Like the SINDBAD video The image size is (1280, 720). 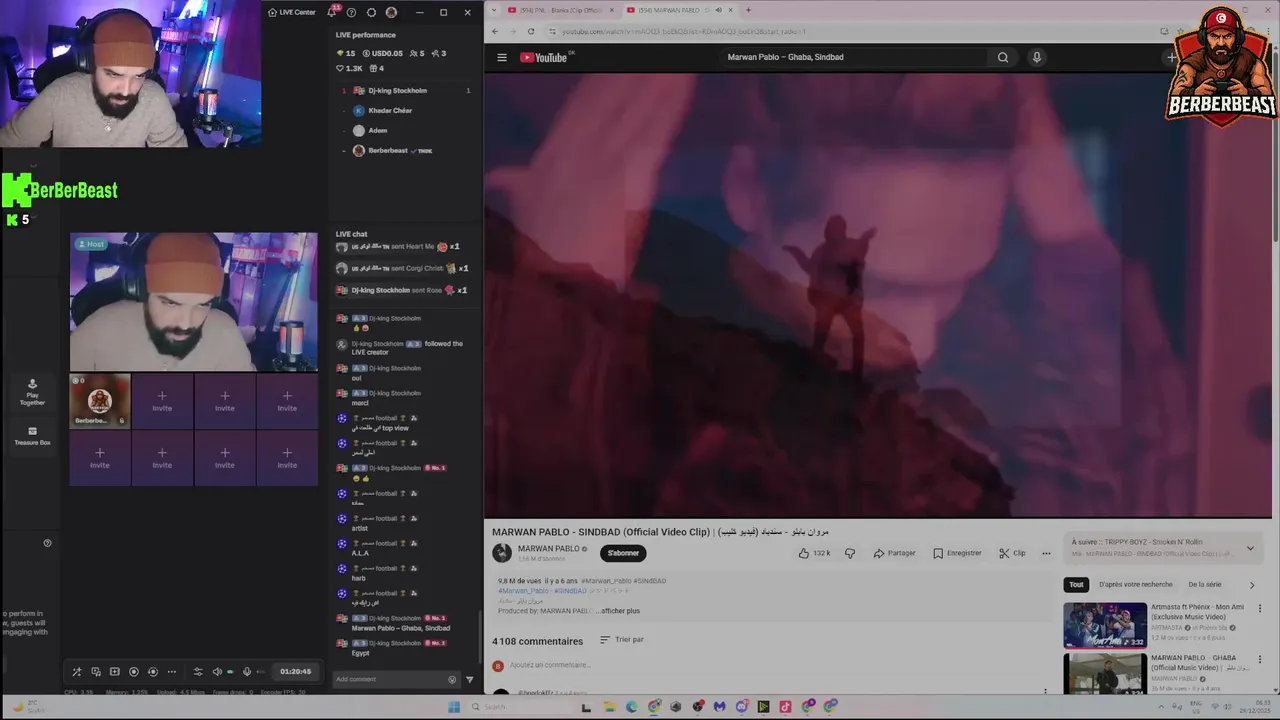[815, 553]
